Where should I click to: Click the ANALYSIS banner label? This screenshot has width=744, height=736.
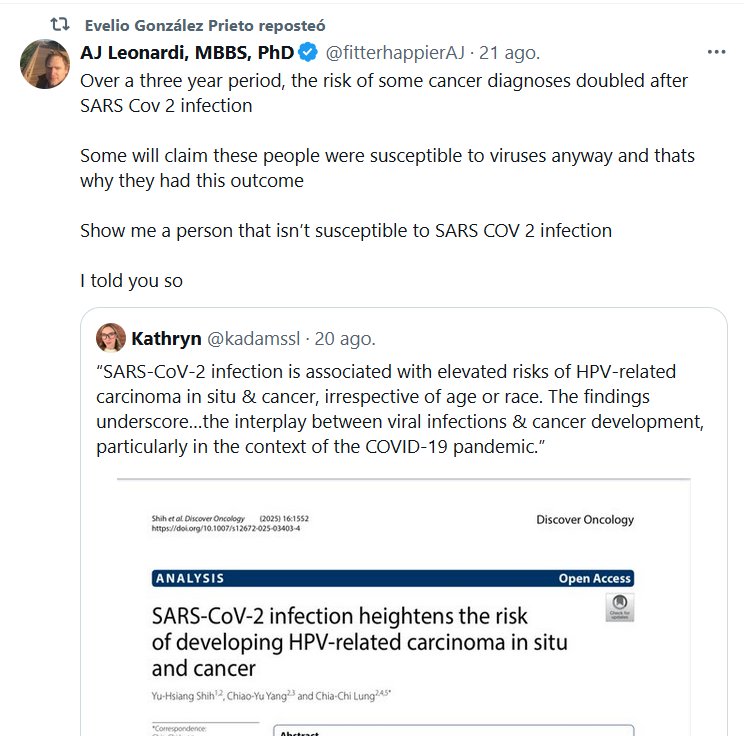point(190,578)
